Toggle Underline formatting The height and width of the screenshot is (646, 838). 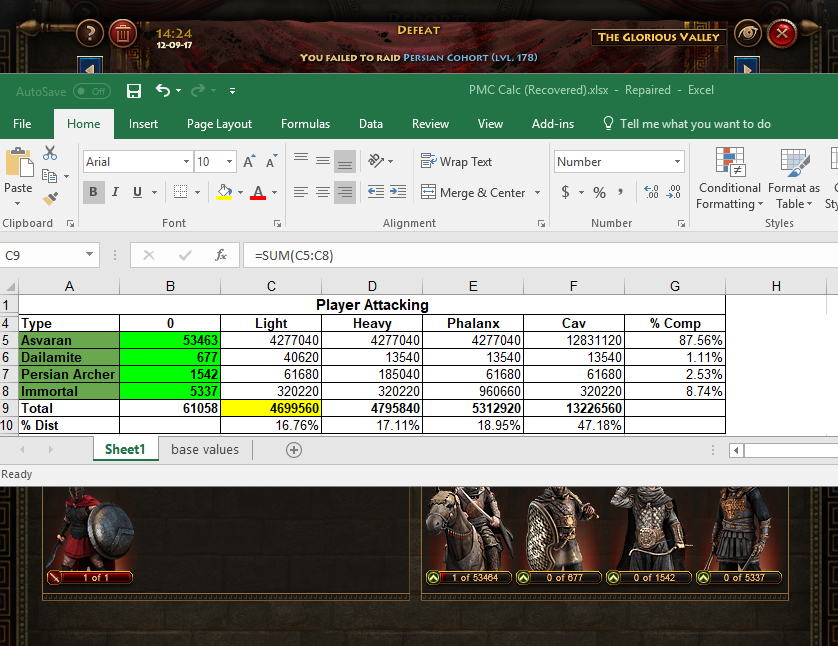tap(137, 192)
